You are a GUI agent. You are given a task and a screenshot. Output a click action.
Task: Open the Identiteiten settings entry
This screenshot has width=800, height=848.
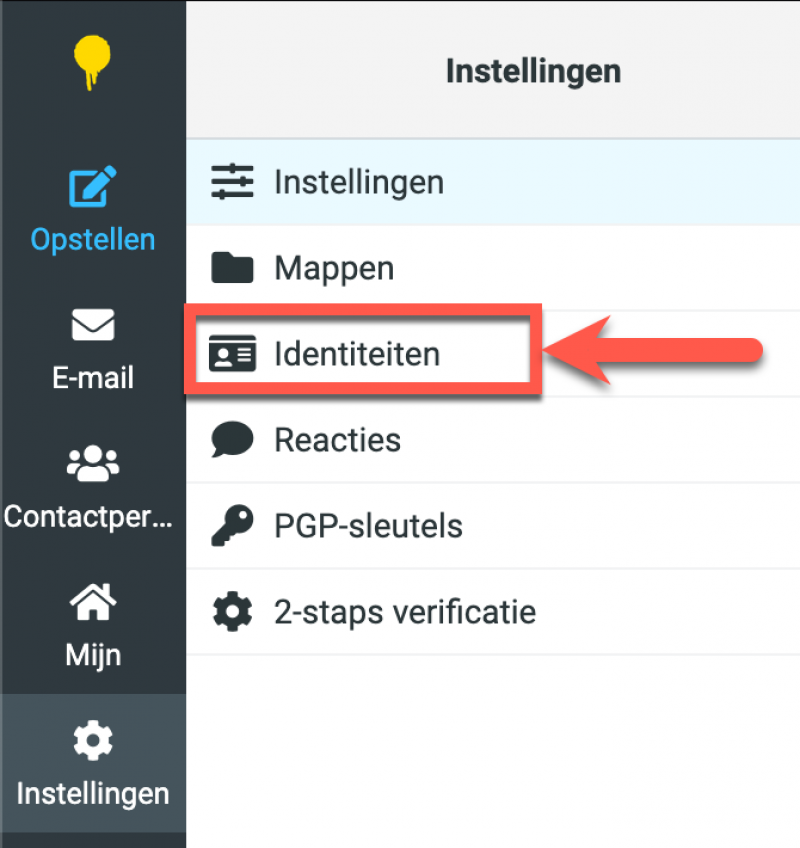356,353
